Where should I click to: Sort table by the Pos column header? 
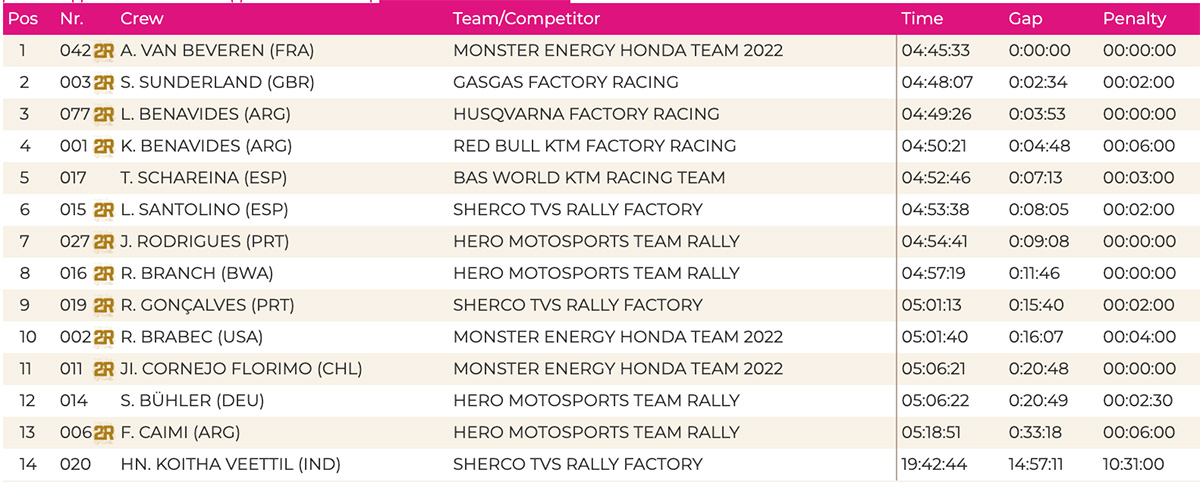coord(22,19)
